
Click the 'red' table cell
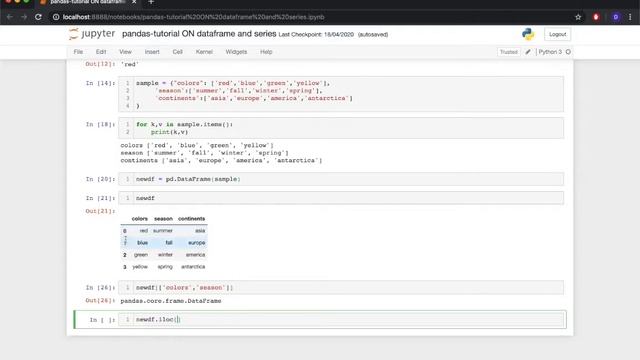point(144,231)
